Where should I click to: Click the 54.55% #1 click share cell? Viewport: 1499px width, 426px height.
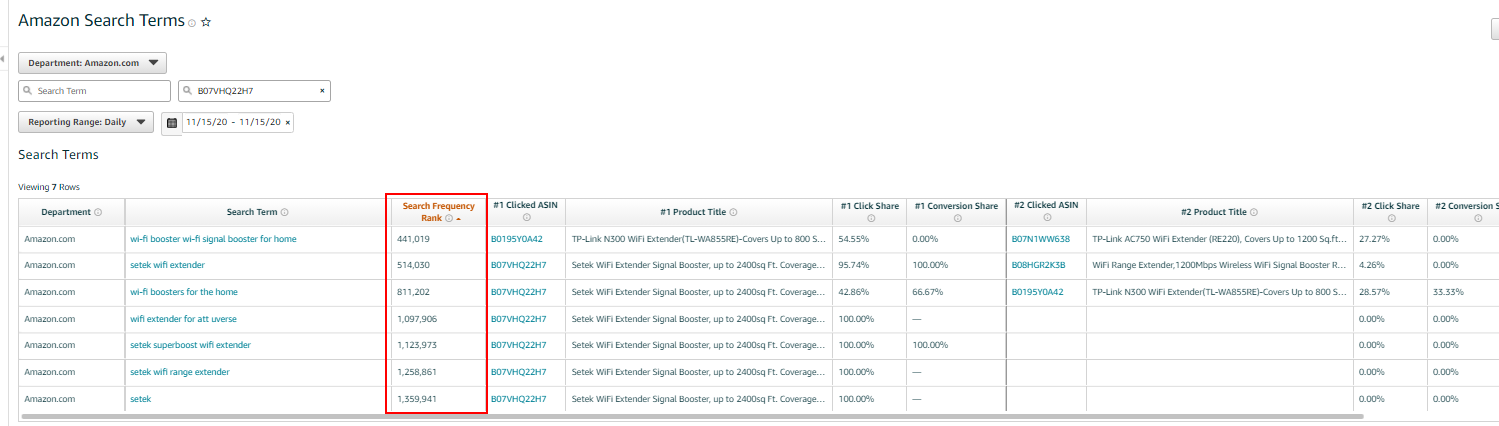pos(852,239)
